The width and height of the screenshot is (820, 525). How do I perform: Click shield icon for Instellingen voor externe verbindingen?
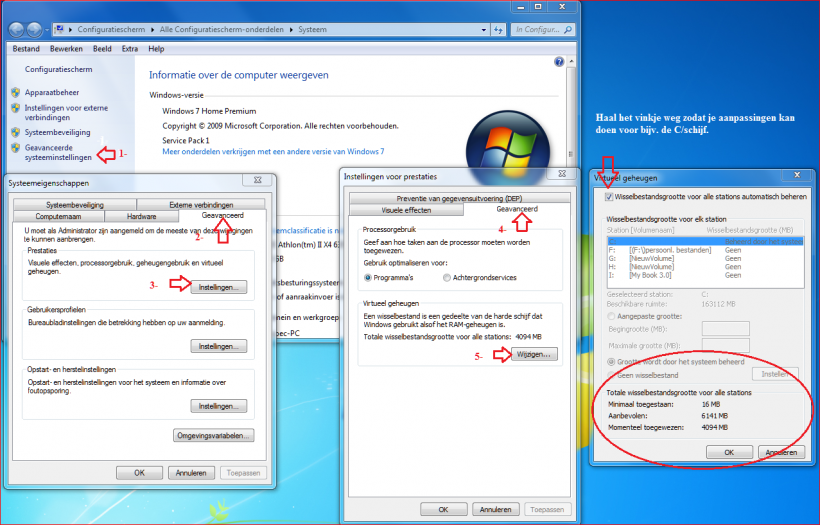pyautogui.click(x=16, y=108)
